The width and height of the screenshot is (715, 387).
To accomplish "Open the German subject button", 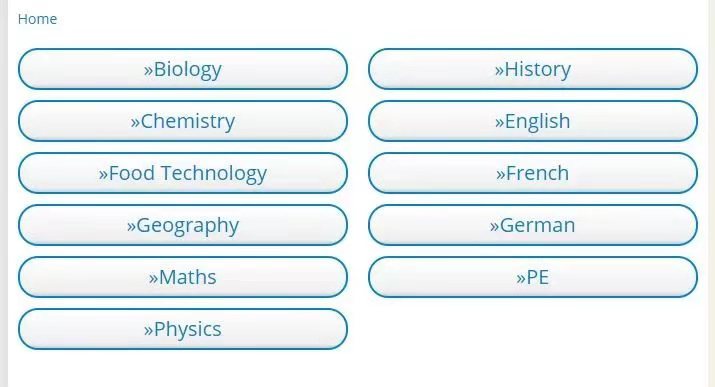I will pos(533,225).
